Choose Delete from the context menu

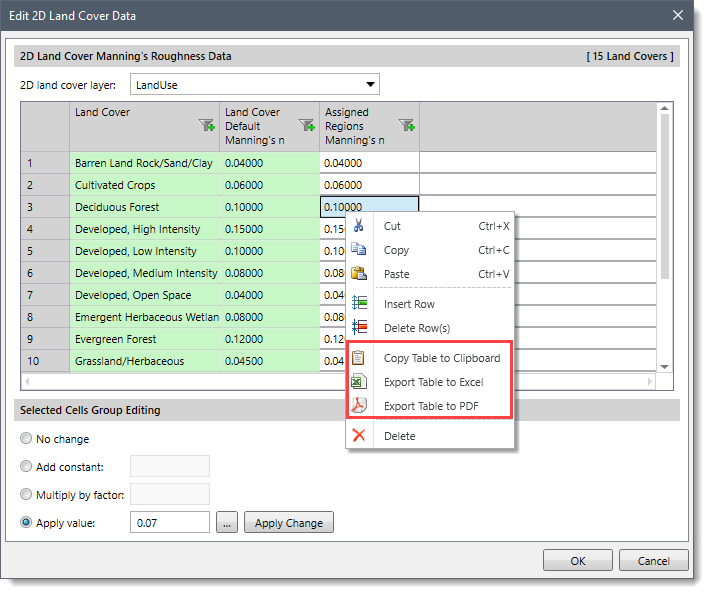(x=430, y=436)
